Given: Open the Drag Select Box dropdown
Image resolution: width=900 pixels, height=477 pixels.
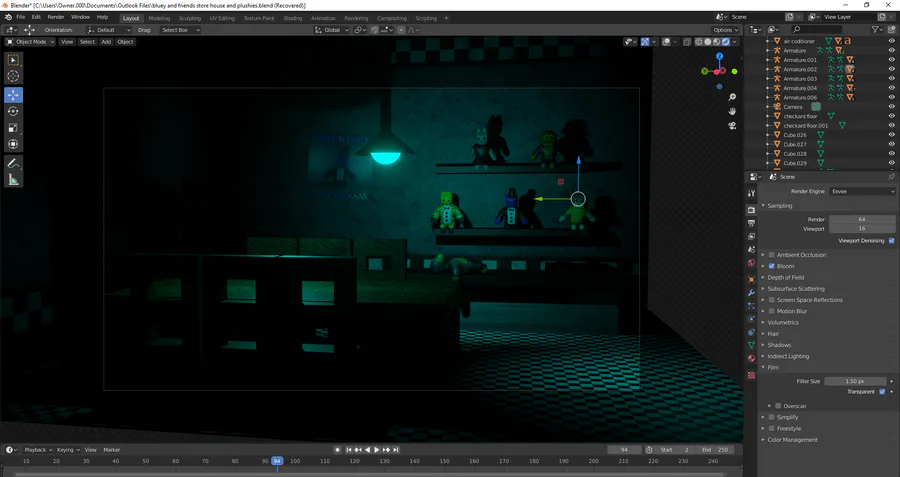Looking at the screenshot, I should click(x=180, y=30).
